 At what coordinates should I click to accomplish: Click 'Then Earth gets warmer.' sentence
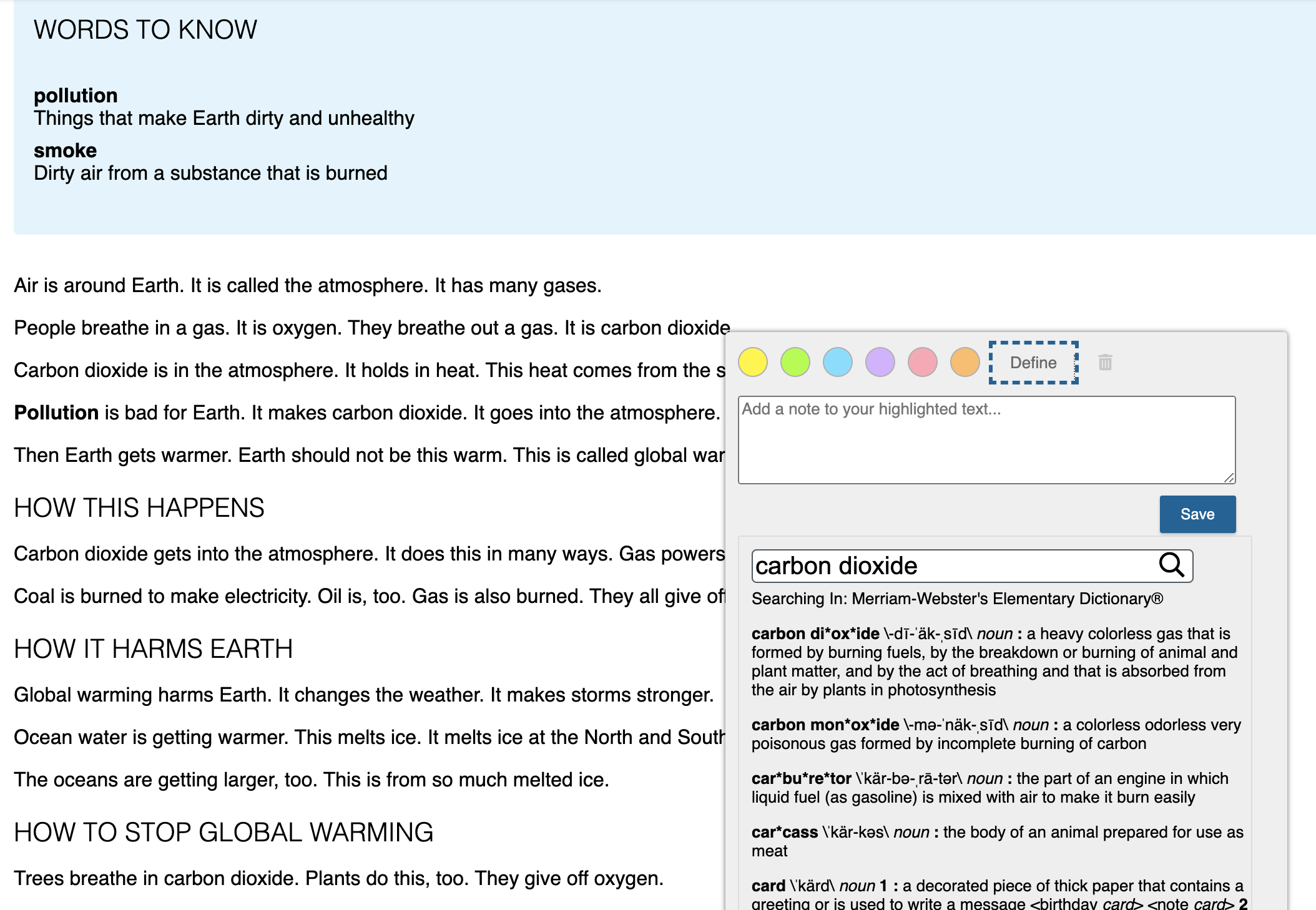point(123,456)
